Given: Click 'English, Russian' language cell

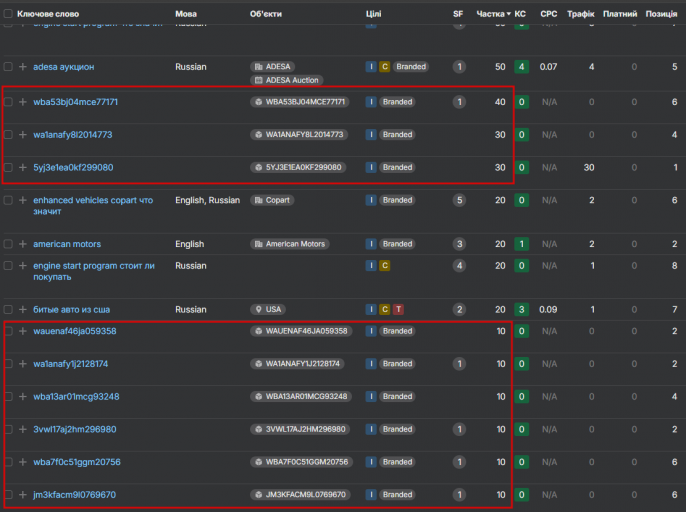Looking at the screenshot, I should coord(207,200).
